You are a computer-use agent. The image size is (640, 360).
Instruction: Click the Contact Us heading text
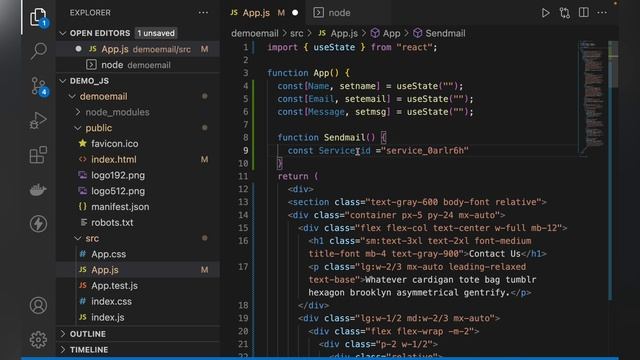pyautogui.click(x=495, y=254)
